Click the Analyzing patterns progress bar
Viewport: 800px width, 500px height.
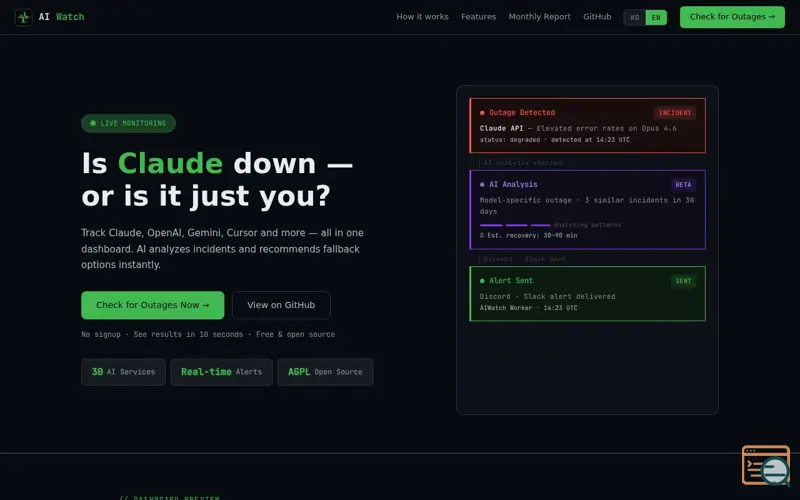(515, 225)
